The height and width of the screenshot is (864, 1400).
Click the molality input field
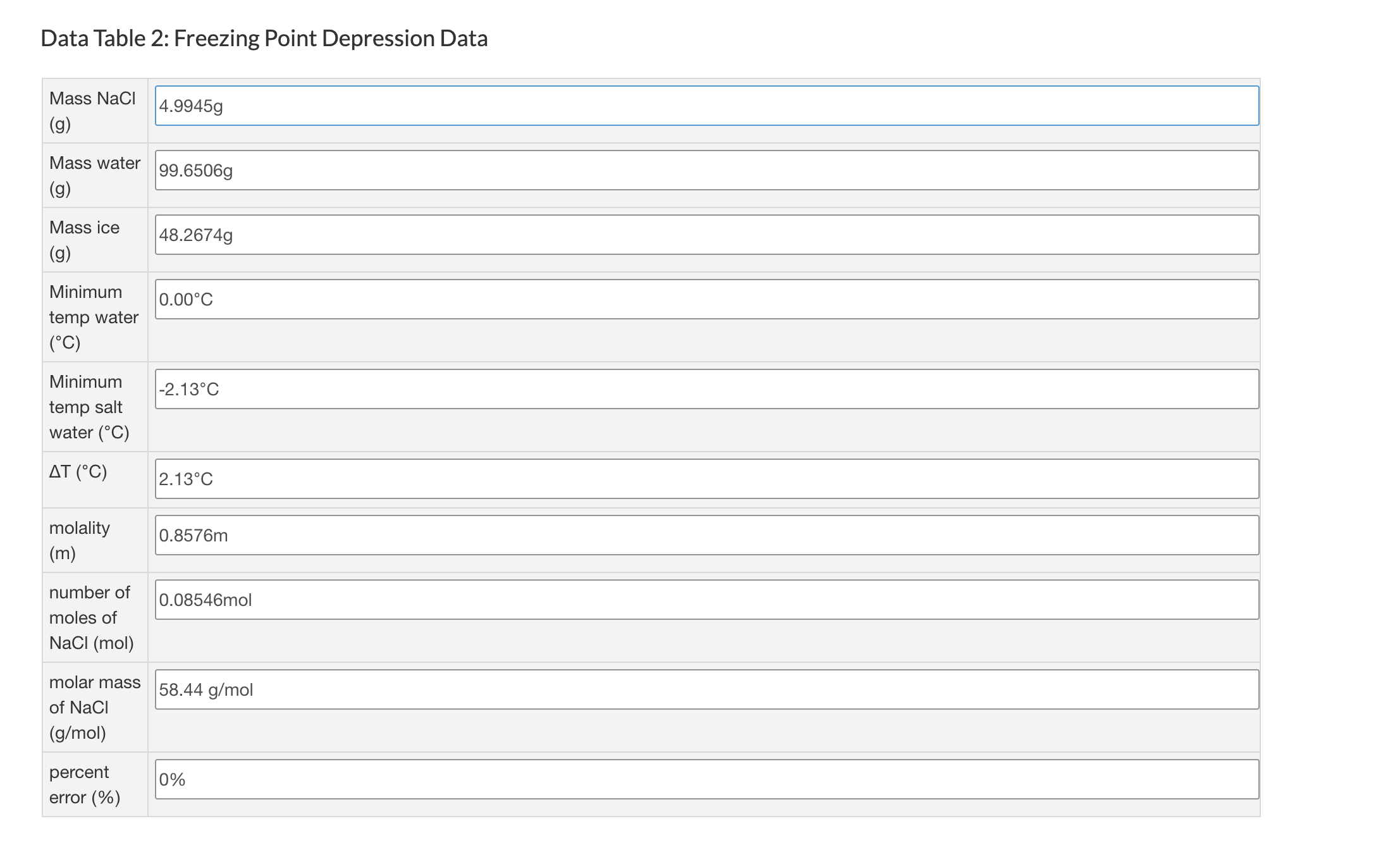click(706, 535)
